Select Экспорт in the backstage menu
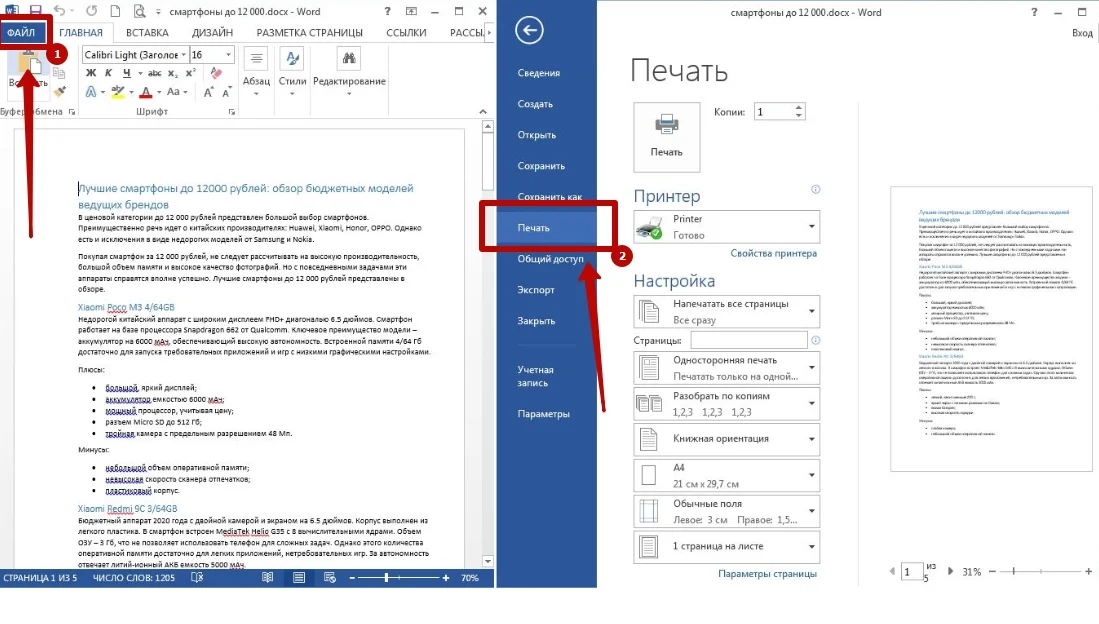 (536, 290)
